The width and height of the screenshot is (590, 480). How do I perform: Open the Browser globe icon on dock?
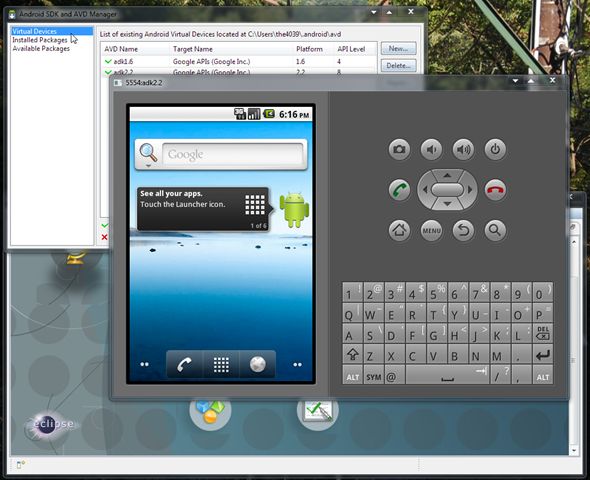(x=258, y=364)
